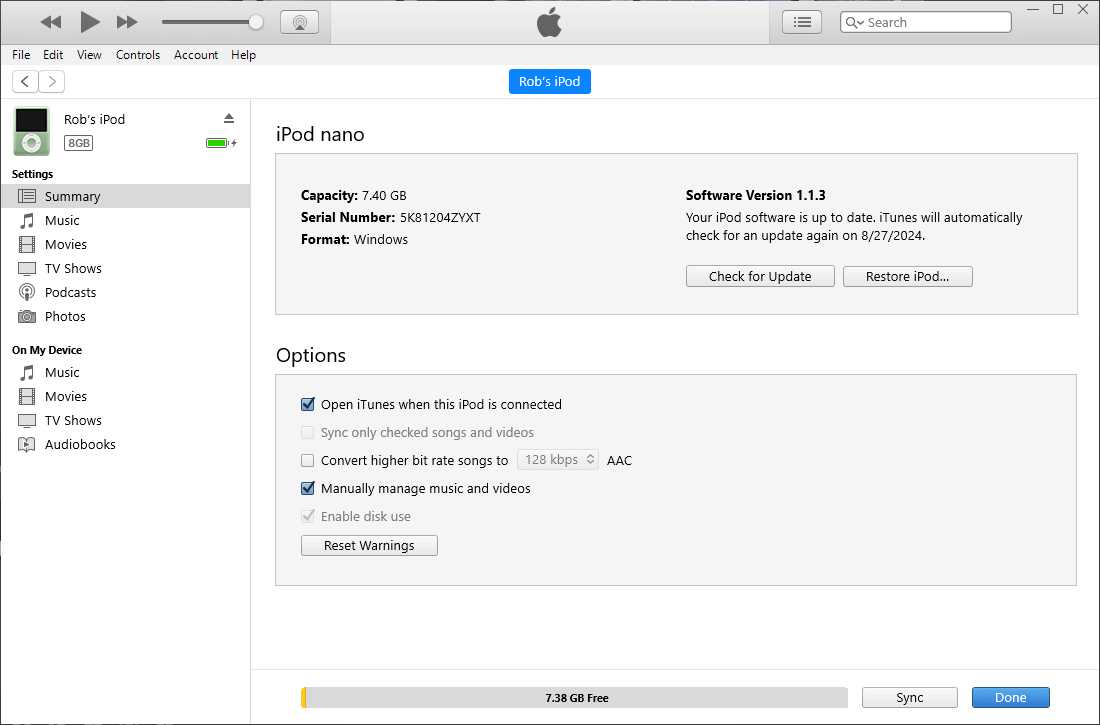This screenshot has width=1100, height=725.
Task: Open the File menu
Action: point(21,55)
